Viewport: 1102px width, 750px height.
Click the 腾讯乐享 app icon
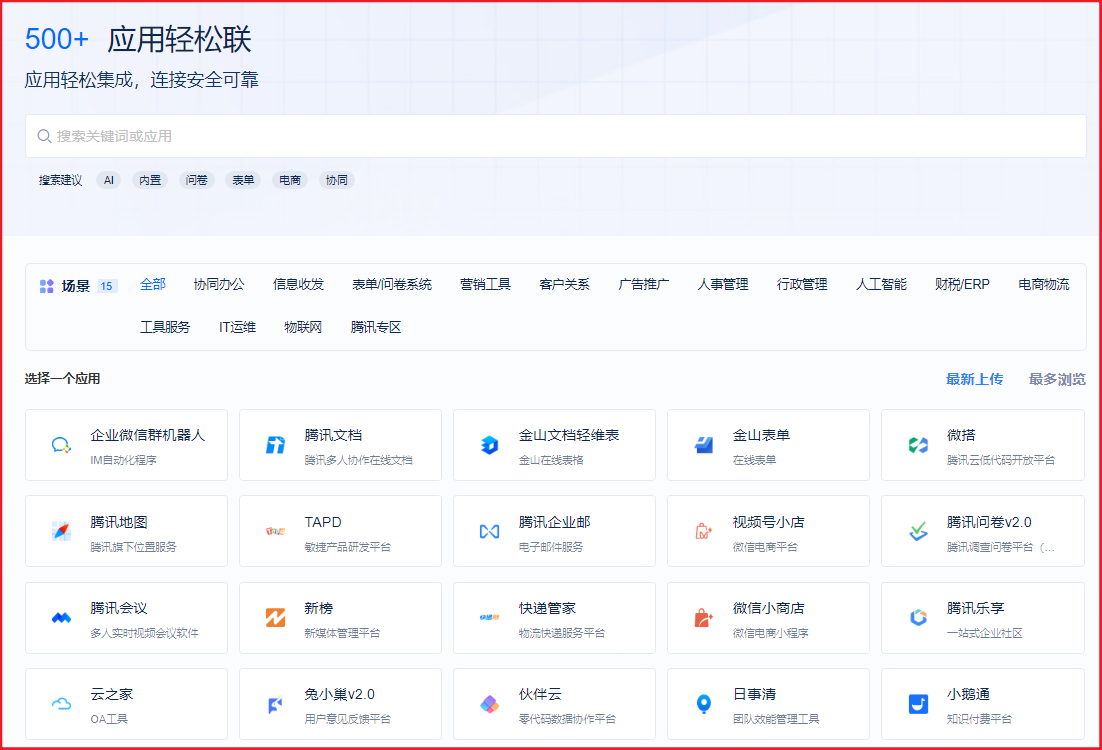918,618
